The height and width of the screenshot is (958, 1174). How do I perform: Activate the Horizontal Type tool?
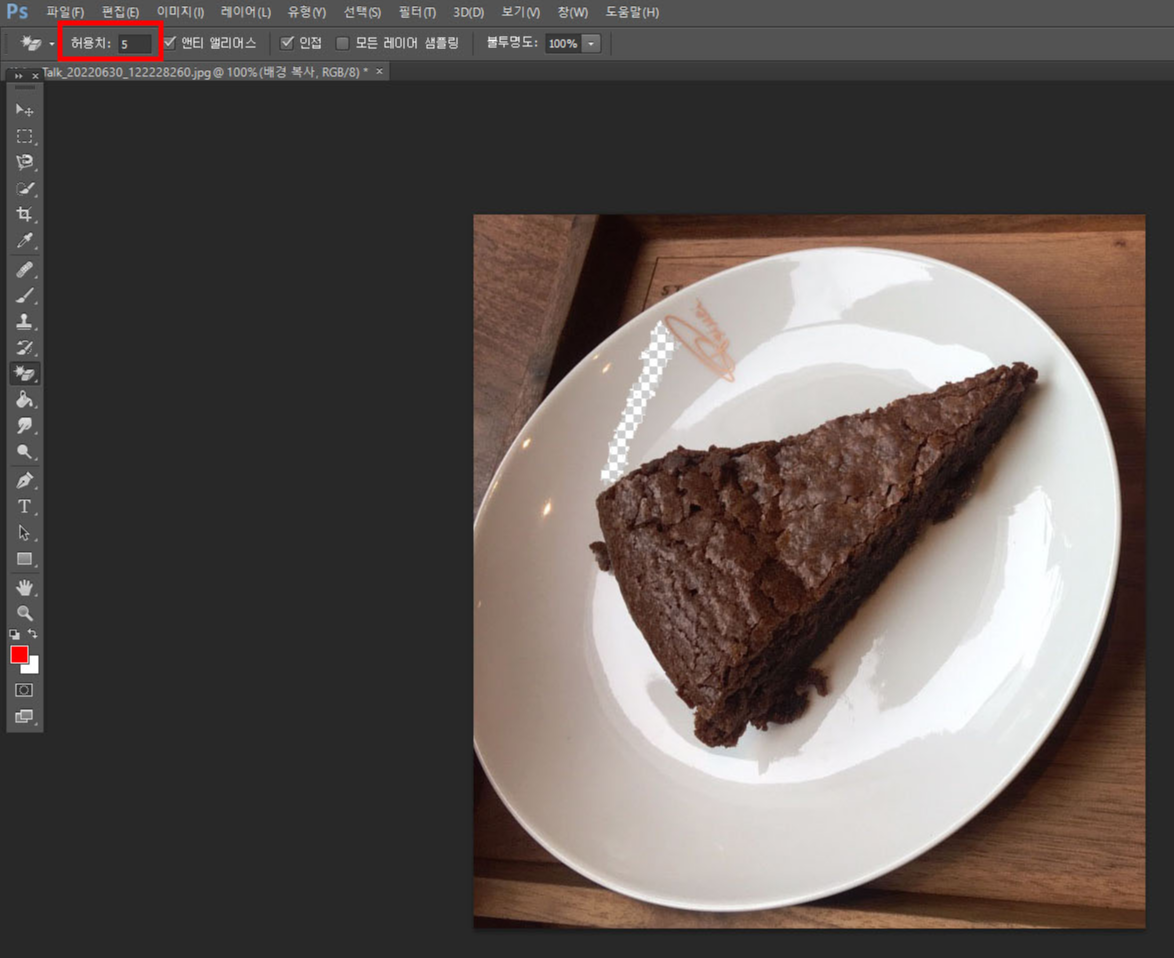(x=25, y=507)
